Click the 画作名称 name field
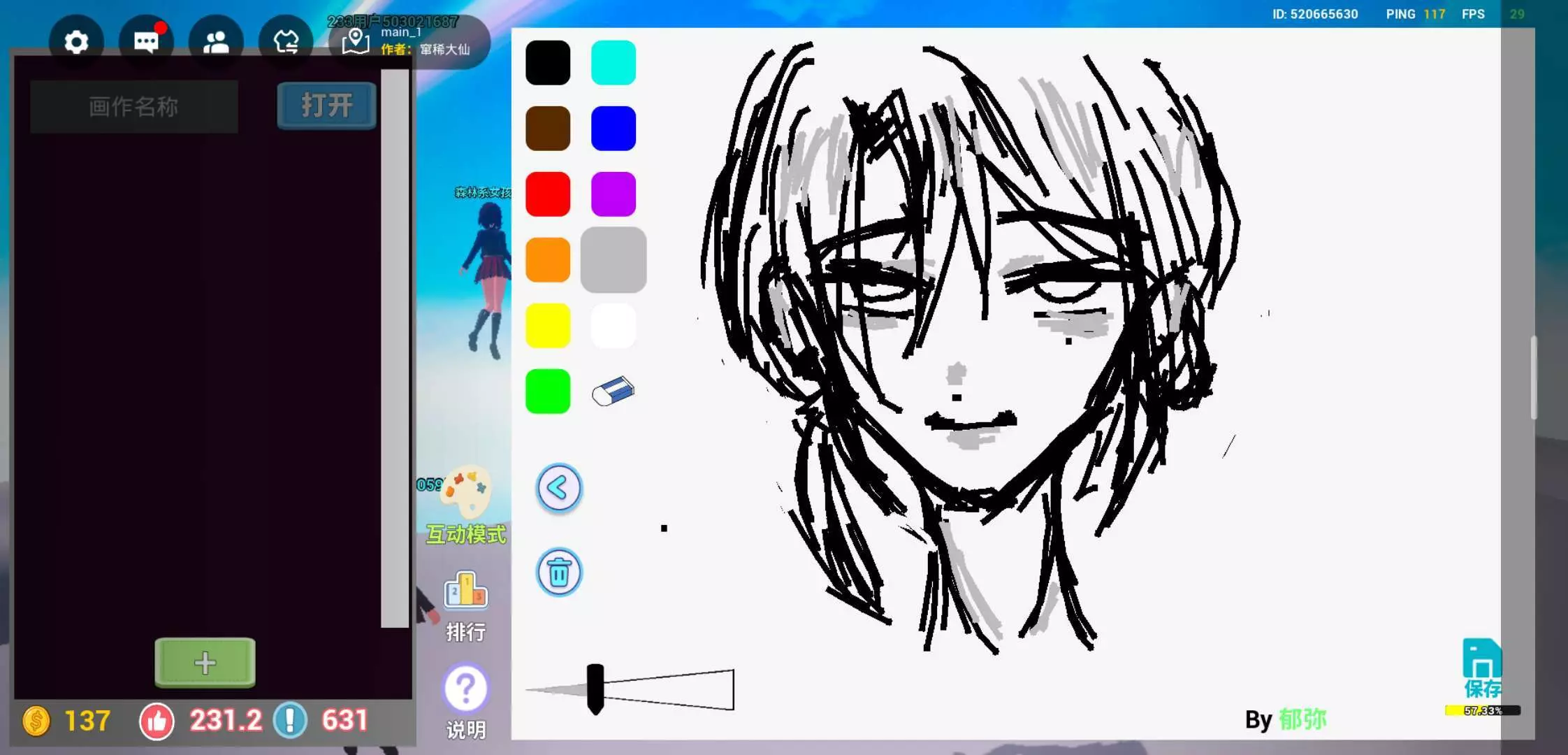 coord(134,107)
